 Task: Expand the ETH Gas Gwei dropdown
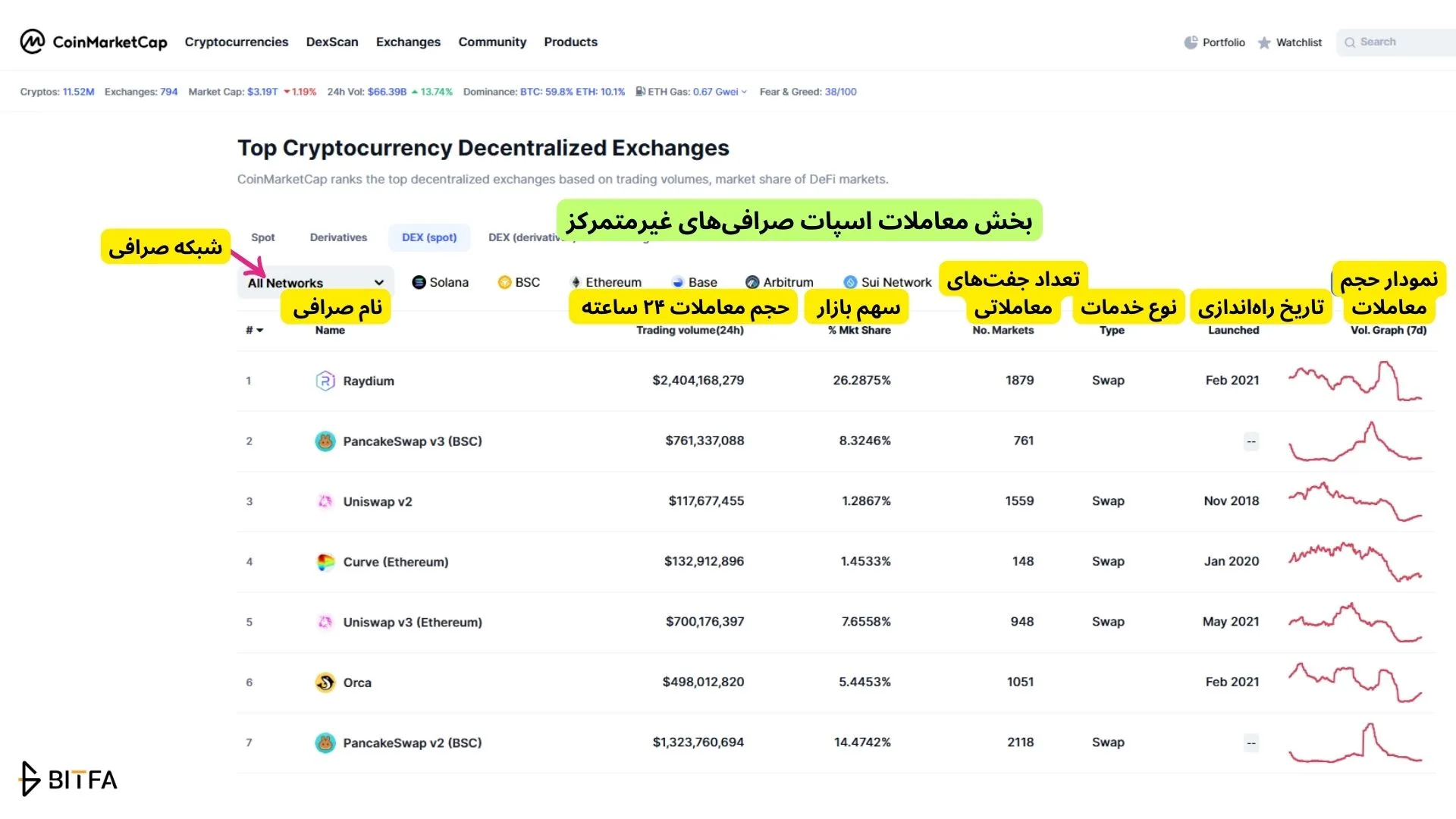744,92
